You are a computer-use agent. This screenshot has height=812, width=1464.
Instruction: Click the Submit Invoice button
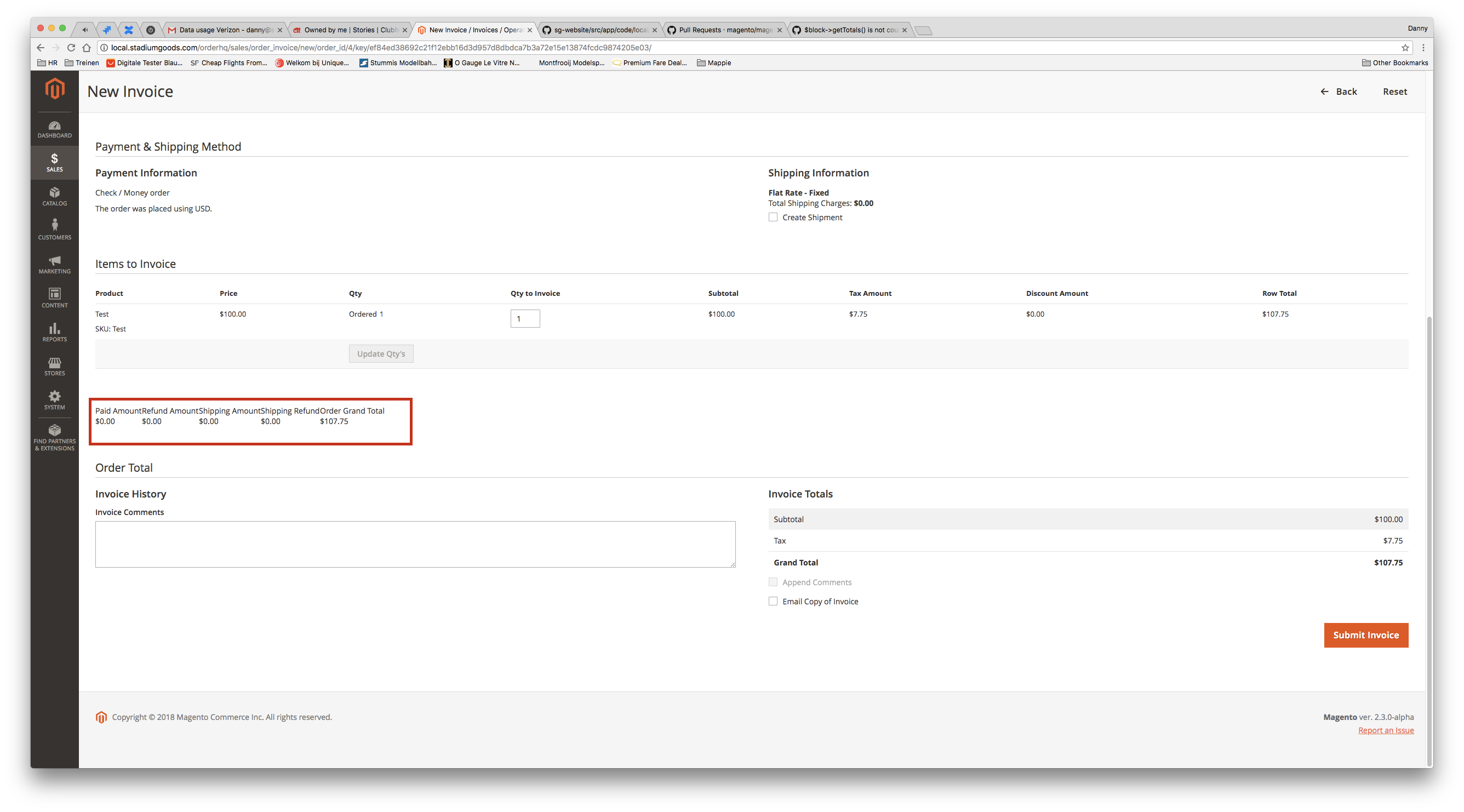[x=1366, y=634]
